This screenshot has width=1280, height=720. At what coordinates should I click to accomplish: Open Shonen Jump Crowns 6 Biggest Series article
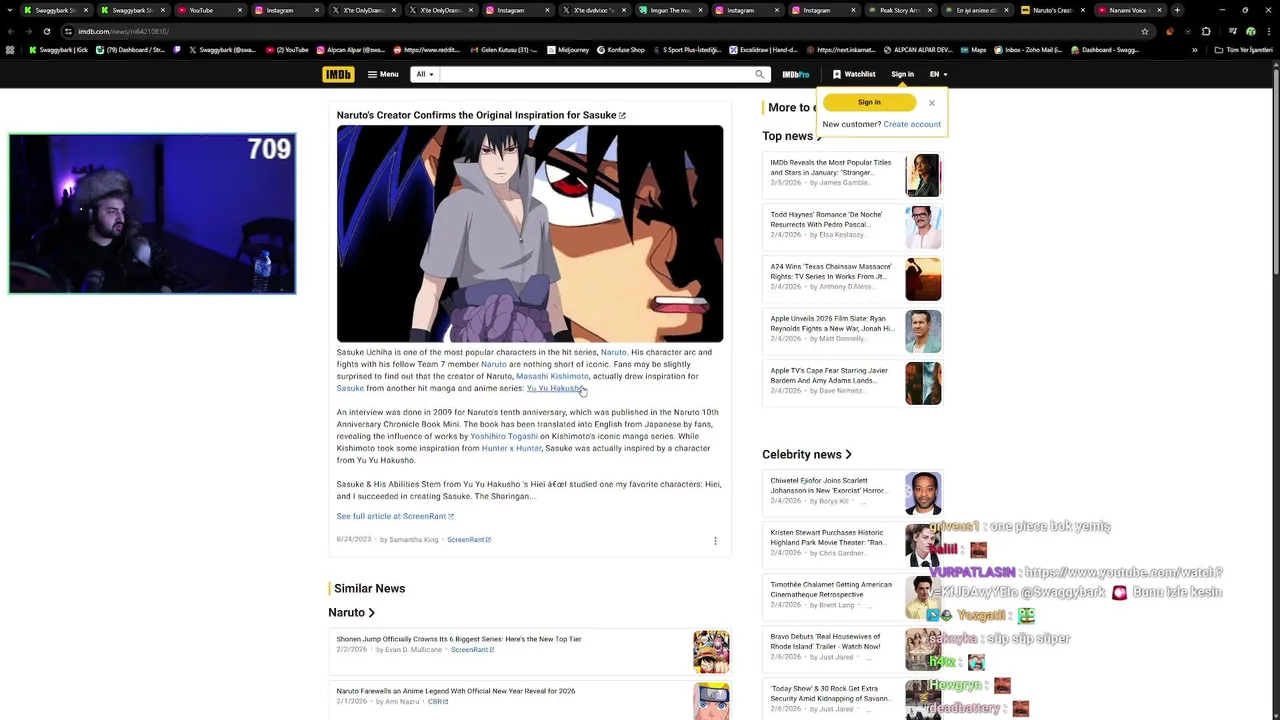459,639
